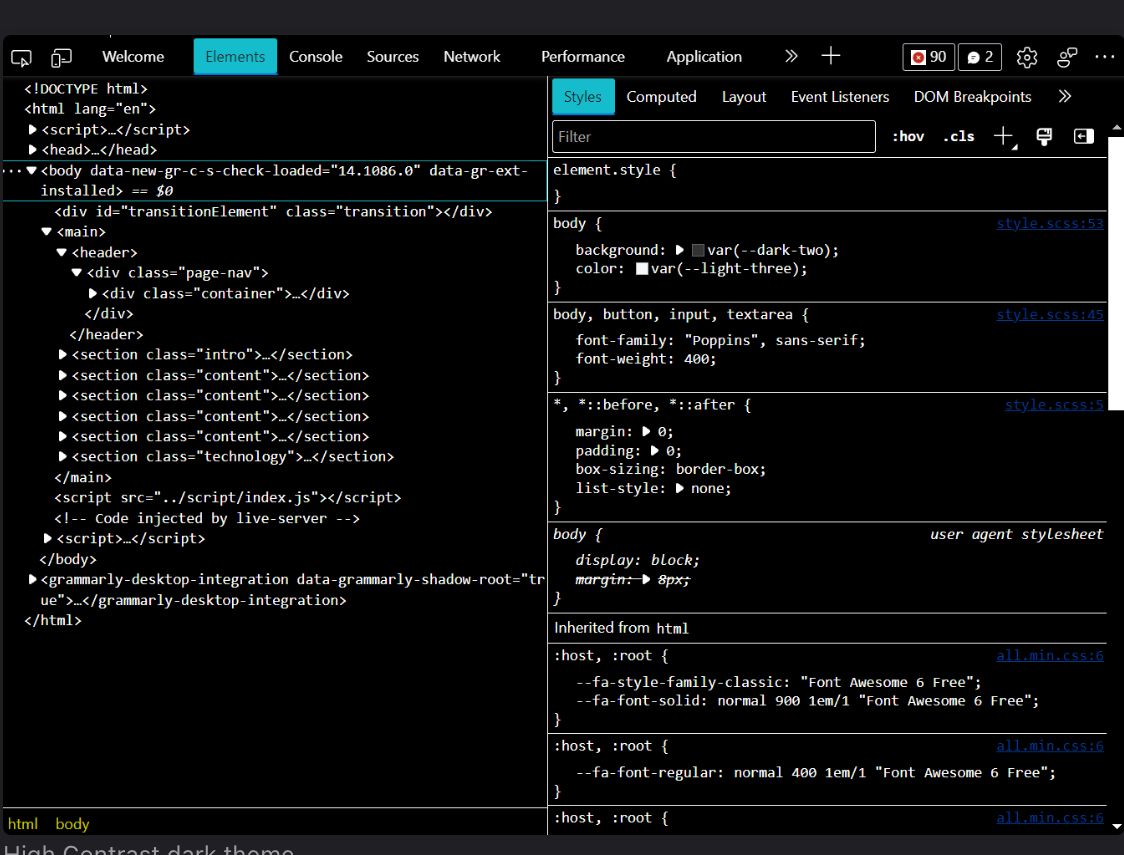
Task: Select live-server comment line
Action: coord(206,518)
